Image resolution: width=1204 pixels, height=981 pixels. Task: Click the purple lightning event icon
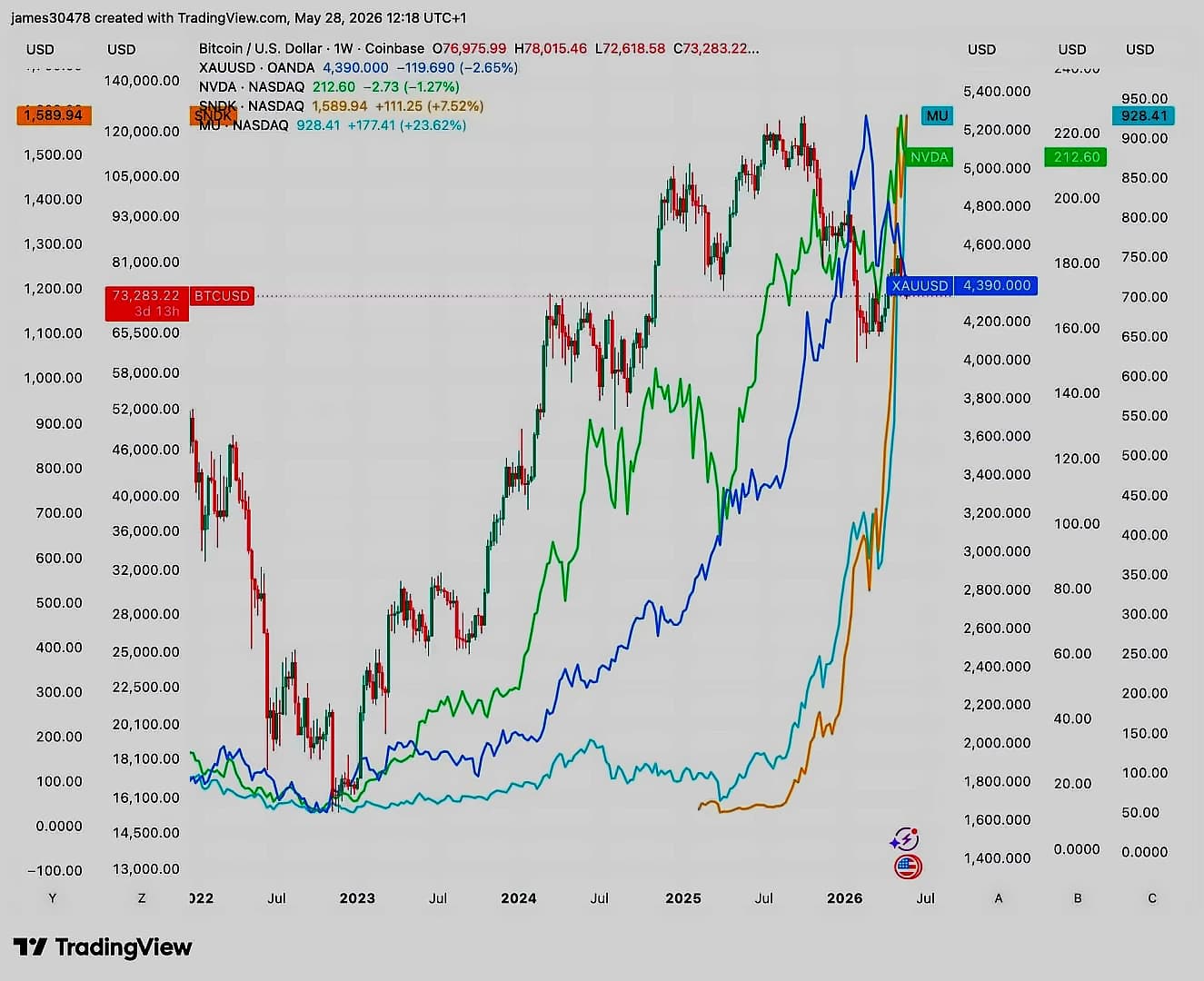coord(905,839)
